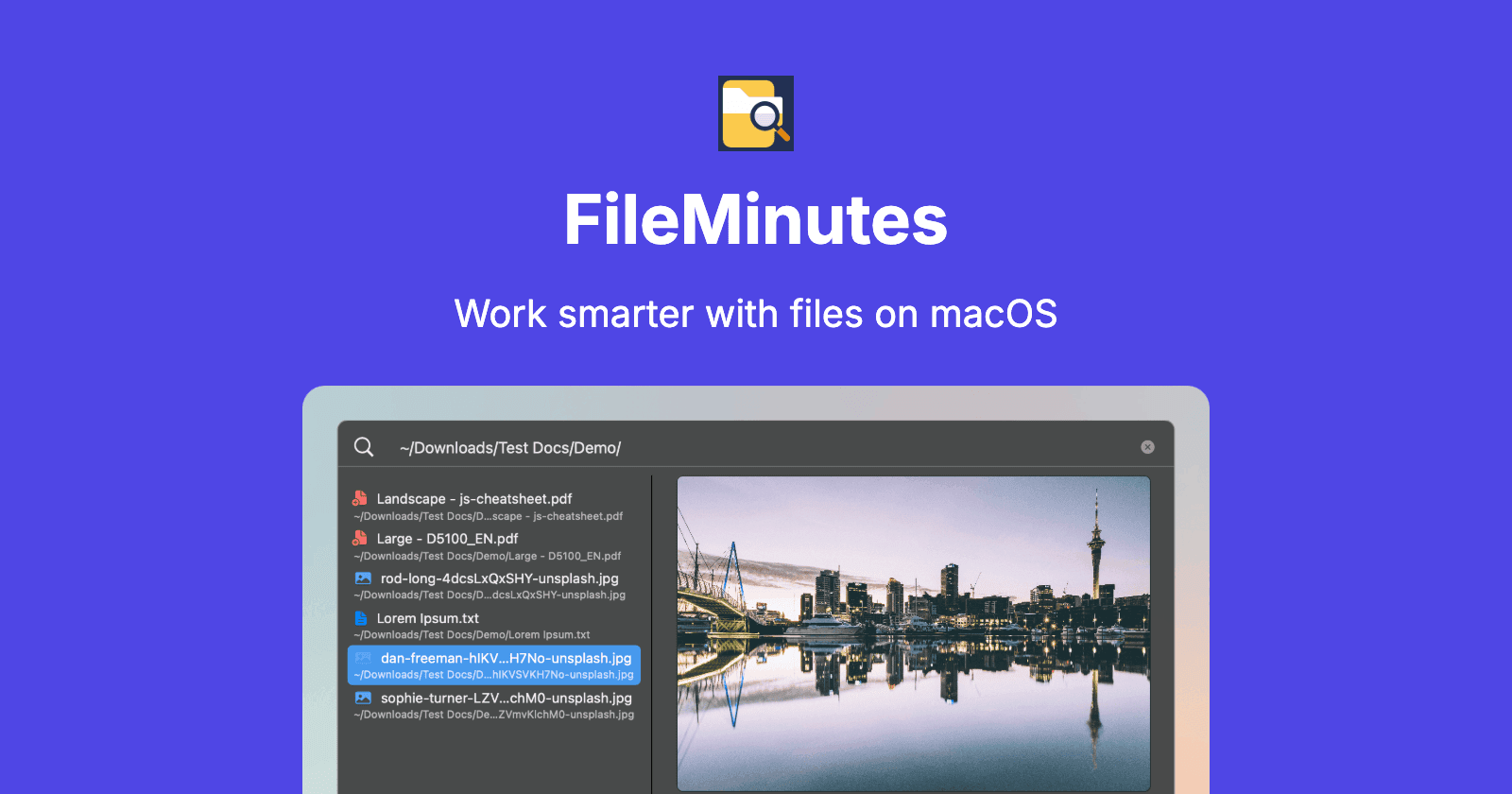Select the Lorem Ipsum.txt result

point(494,626)
